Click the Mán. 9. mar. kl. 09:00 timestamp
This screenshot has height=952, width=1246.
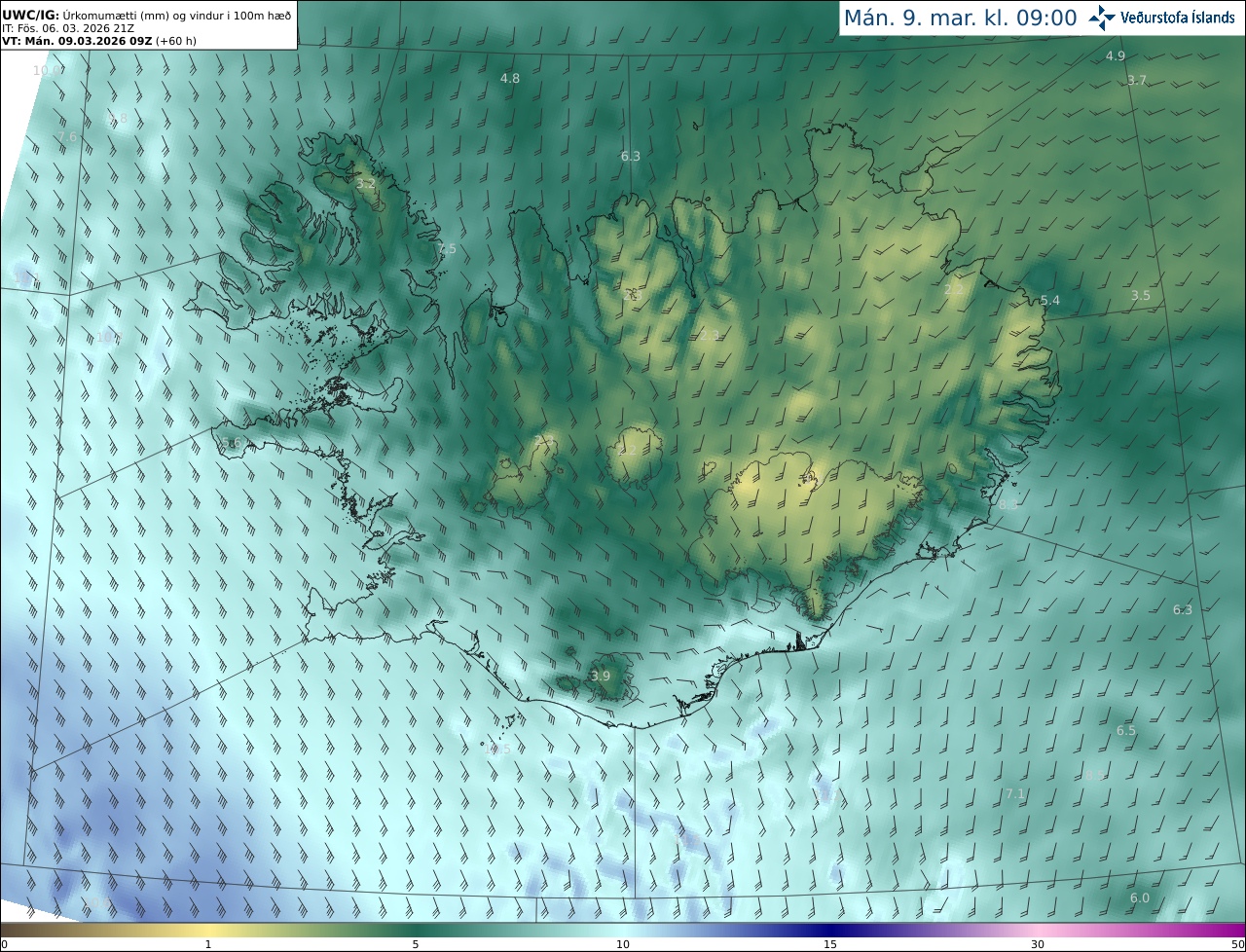(x=960, y=18)
